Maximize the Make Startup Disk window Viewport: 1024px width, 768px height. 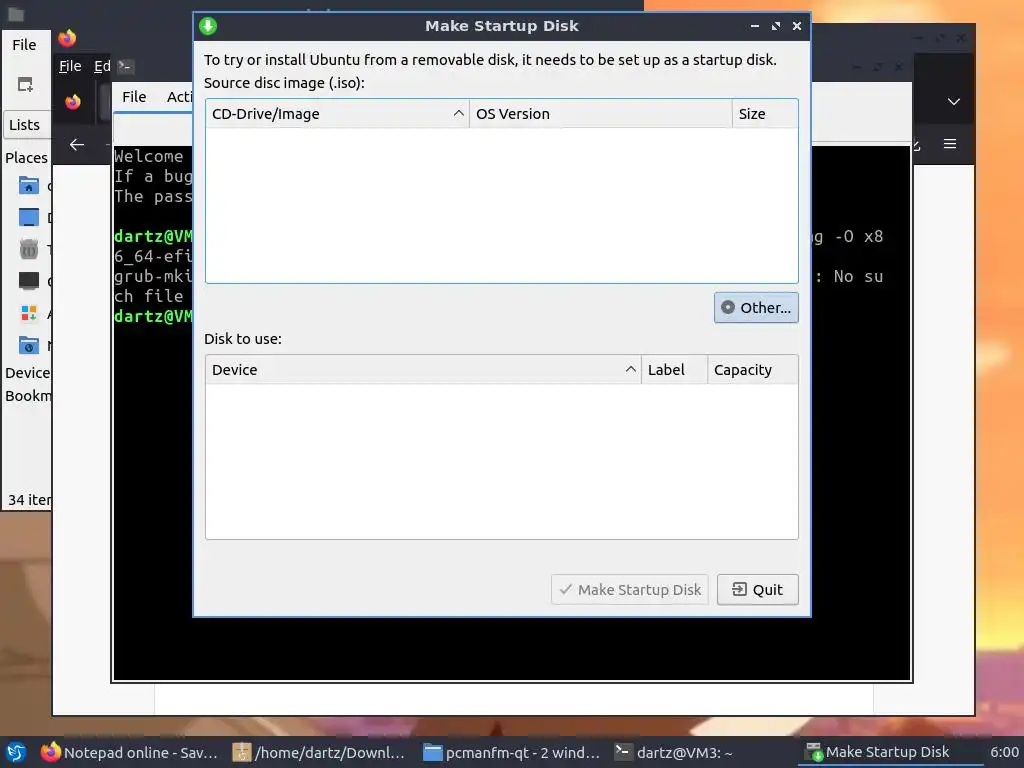point(776,26)
